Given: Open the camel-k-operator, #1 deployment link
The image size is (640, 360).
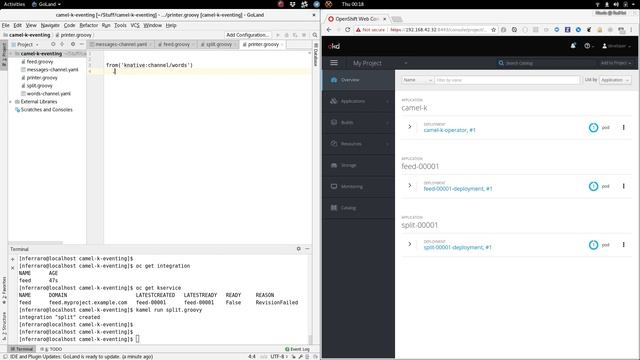Looking at the screenshot, I should (449, 130).
